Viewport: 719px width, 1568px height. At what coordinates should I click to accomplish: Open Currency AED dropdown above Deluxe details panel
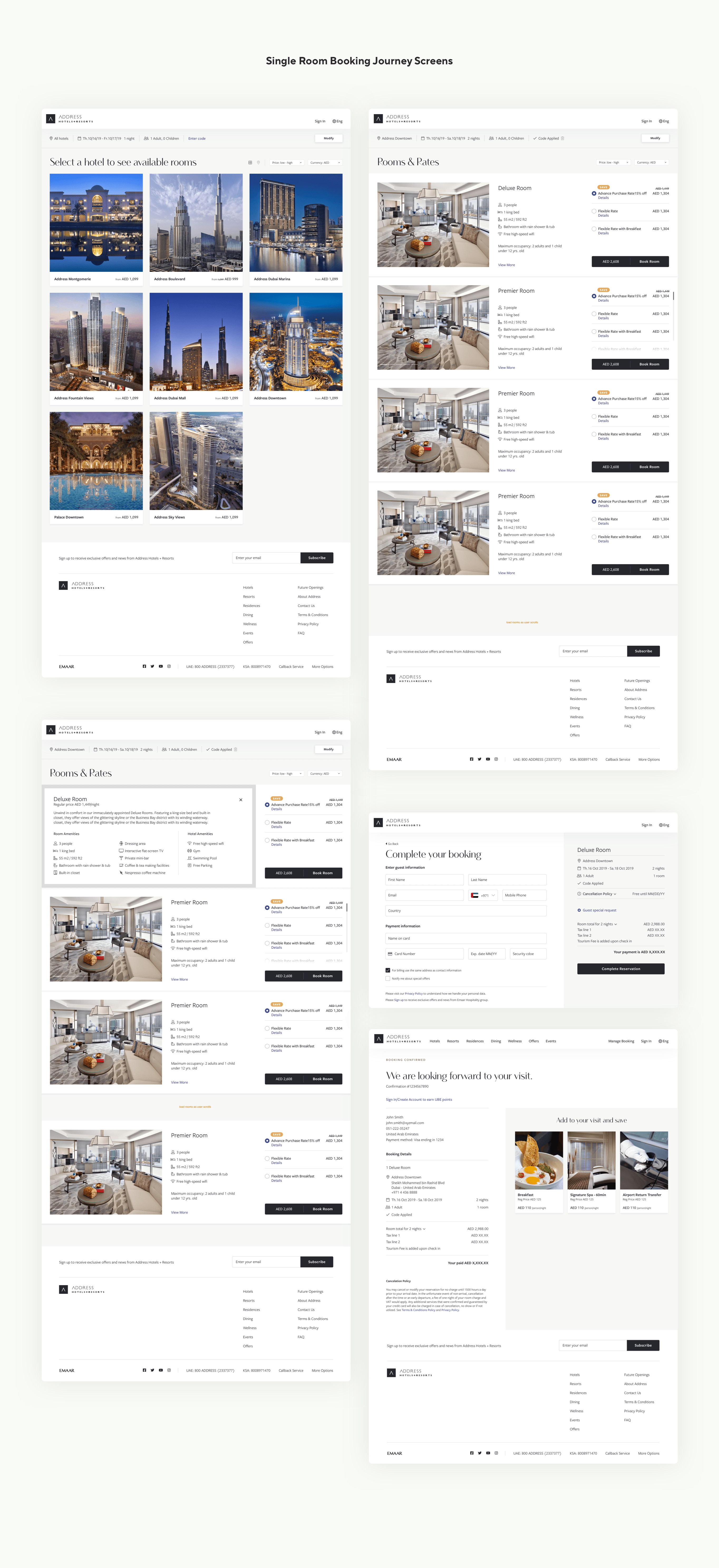(x=325, y=774)
